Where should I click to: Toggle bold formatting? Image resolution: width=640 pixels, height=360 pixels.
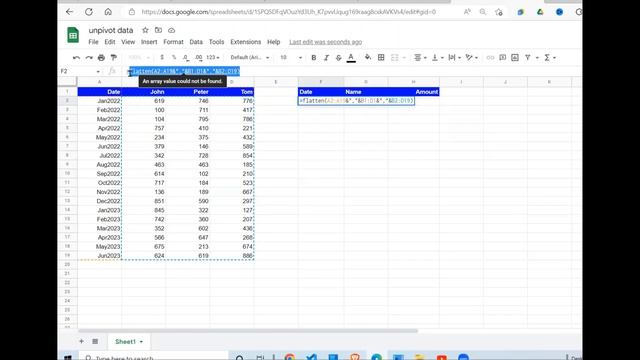pyautogui.click(x=313, y=58)
